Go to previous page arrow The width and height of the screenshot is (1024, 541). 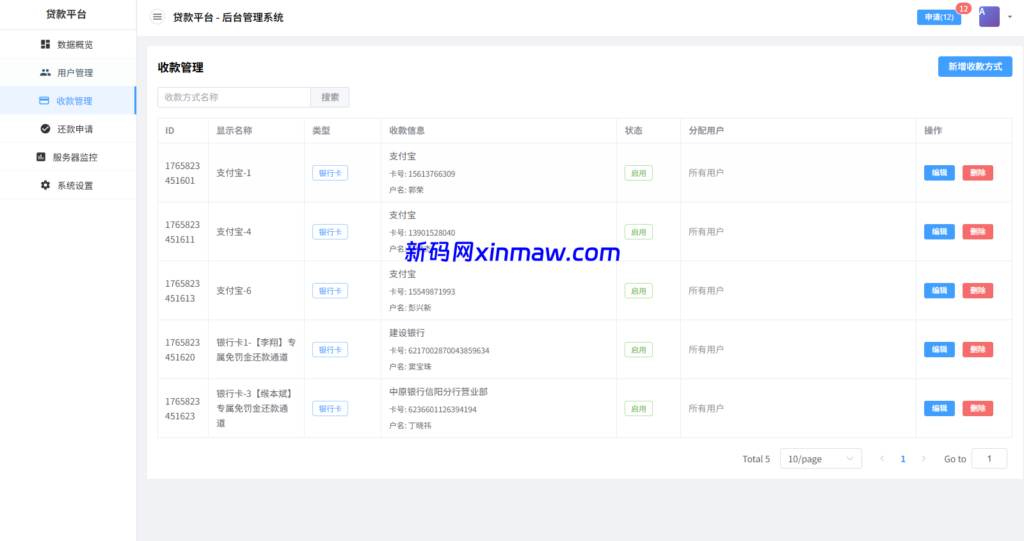tap(882, 459)
